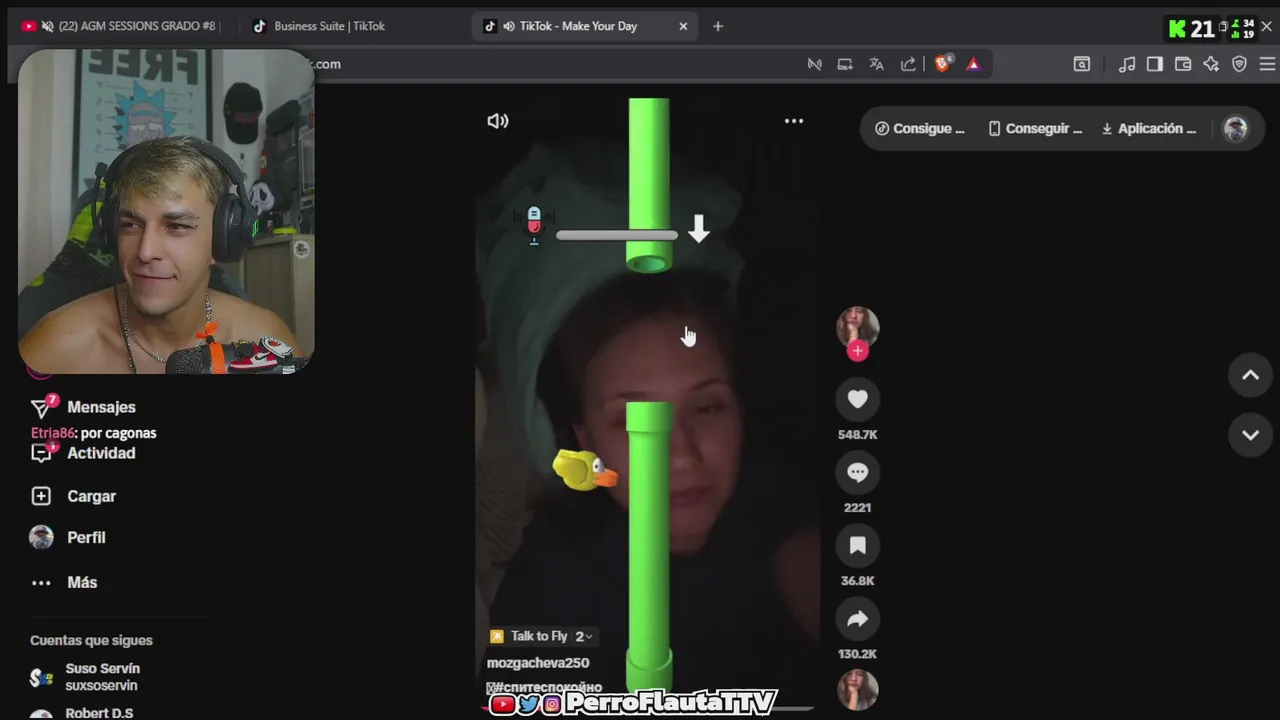This screenshot has height=720, width=1280.
Task: Open the browser hamburger menu
Action: (x=1267, y=64)
